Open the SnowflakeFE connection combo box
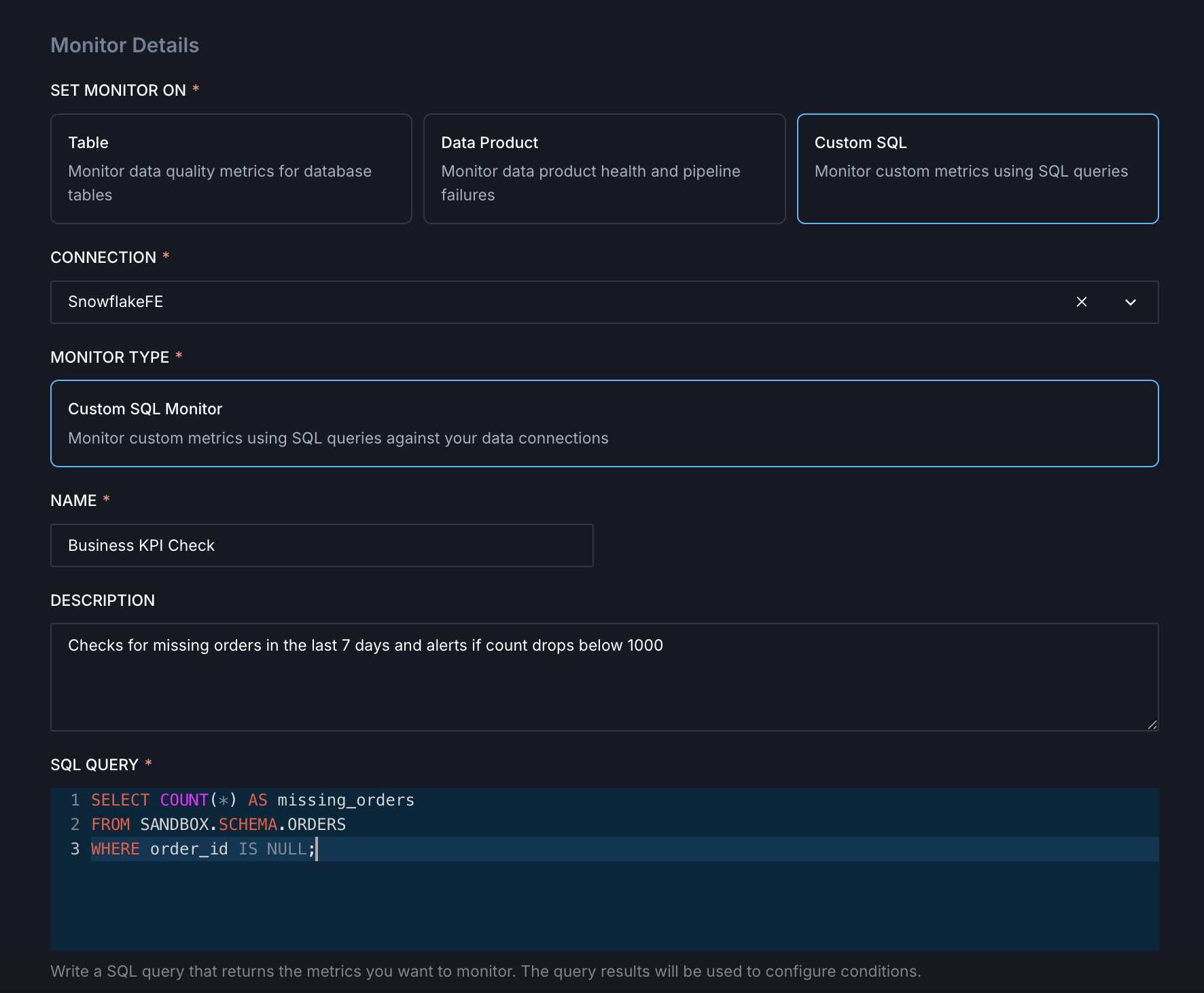The image size is (1204, 993). click(x=544, y=302)
